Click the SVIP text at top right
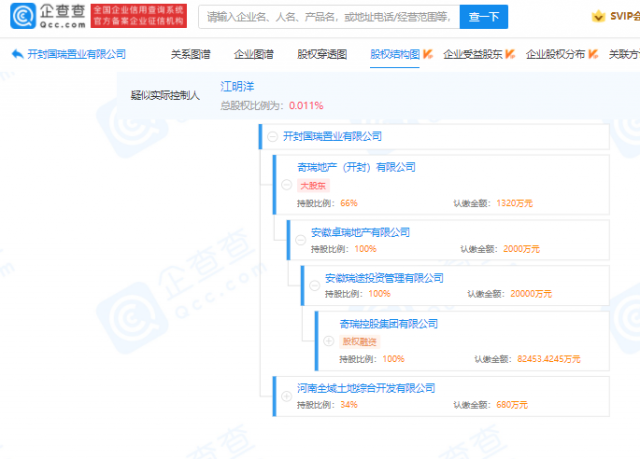Viewport: 640px width, 459px height. 624,16
